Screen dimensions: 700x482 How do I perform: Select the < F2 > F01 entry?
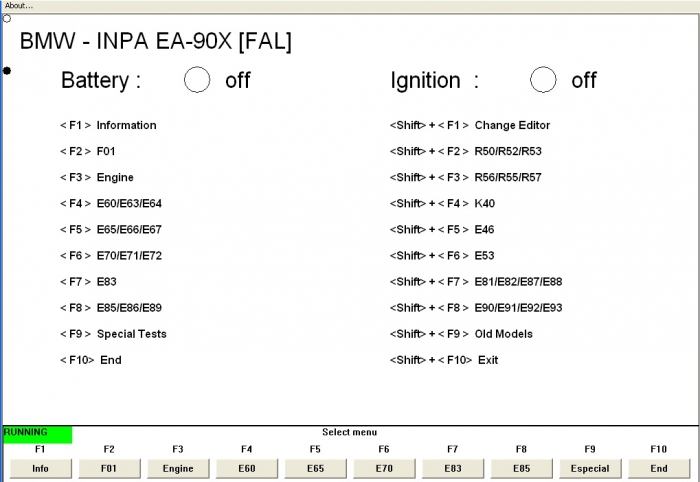[88, 151]
